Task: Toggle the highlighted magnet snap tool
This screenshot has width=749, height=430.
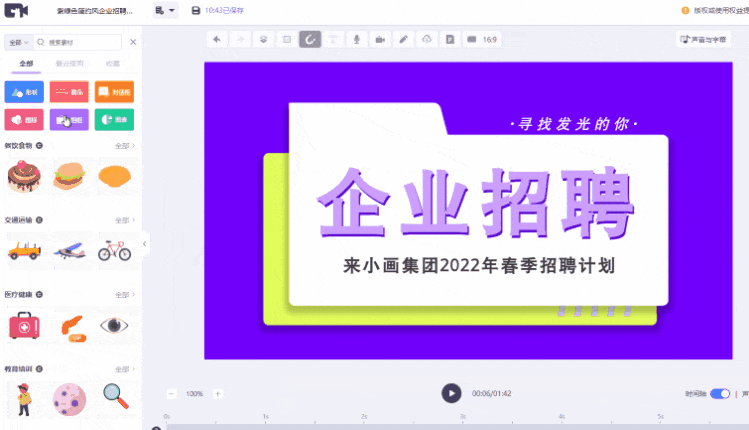Action: (x=310, y=40)
